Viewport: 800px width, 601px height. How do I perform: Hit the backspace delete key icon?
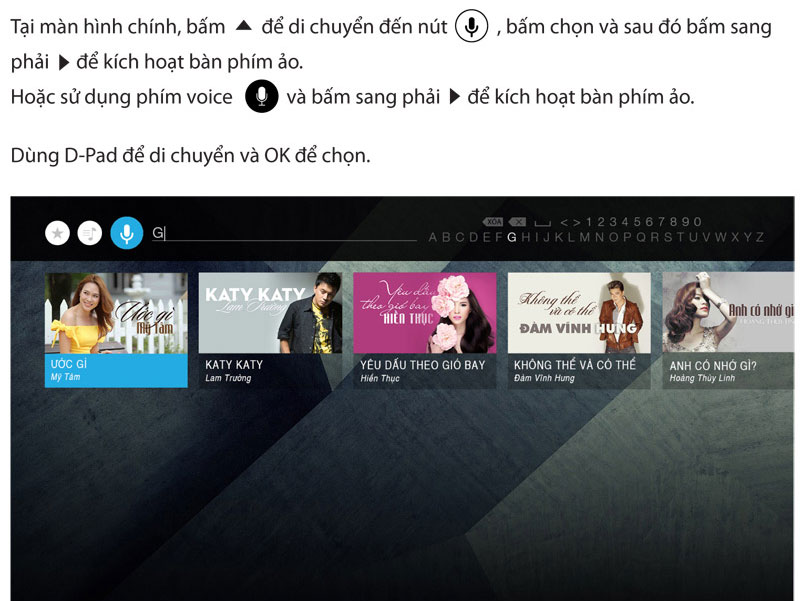click(x=517, y=222)
